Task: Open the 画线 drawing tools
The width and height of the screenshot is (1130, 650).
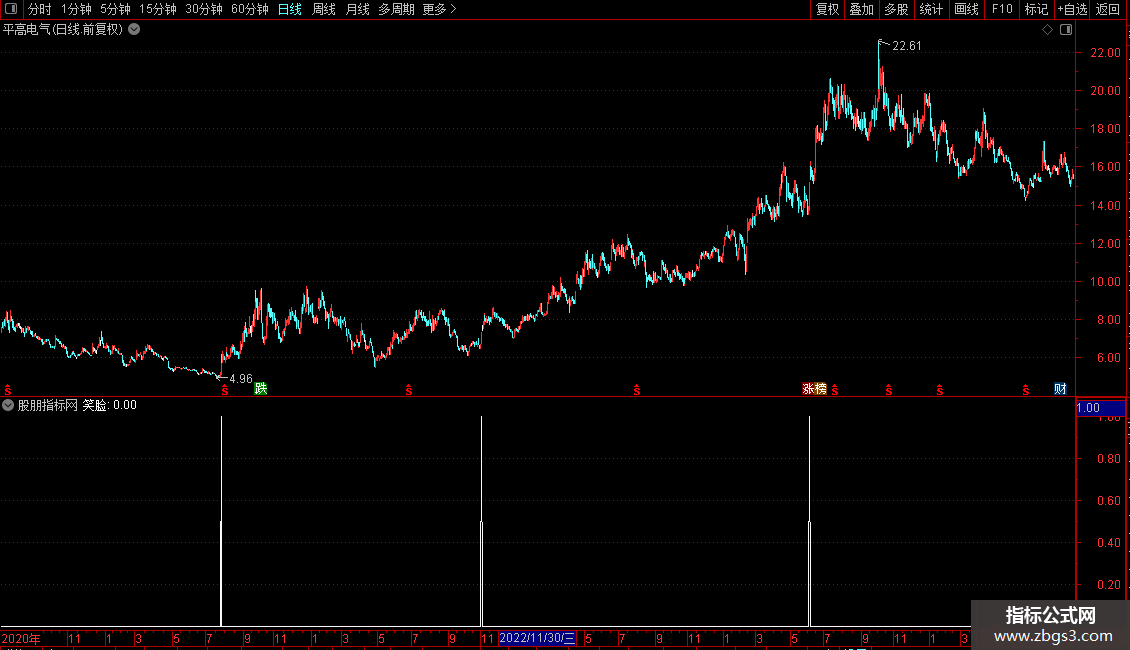Action: click(x=966, y=9)
